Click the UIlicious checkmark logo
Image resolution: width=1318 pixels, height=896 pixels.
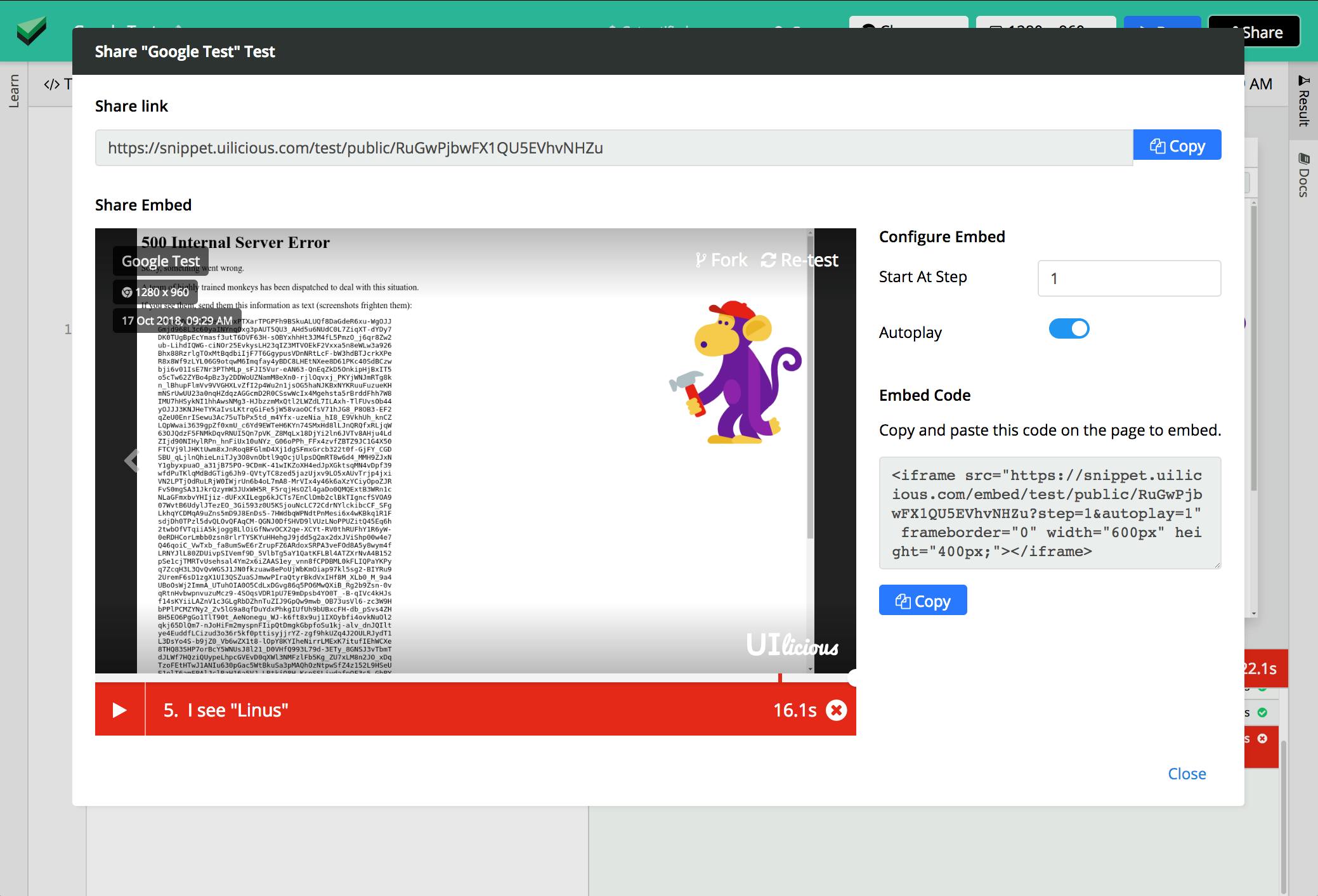(x=31, y=31)
